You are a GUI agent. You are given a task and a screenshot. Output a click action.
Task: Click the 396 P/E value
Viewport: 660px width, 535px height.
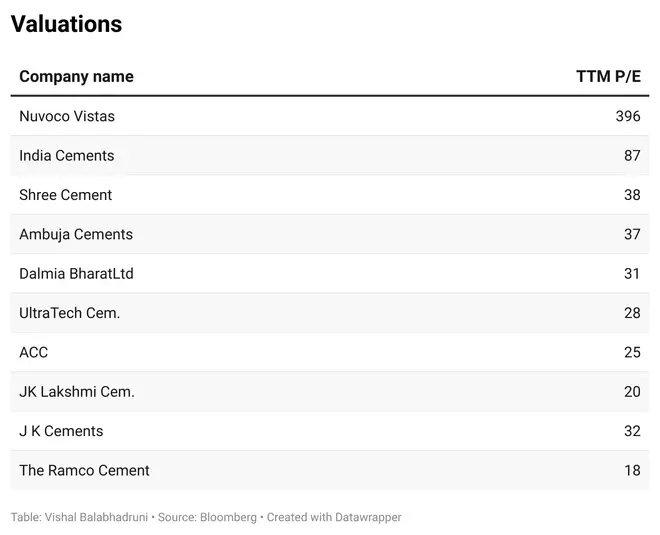click(x=628, y=116)
